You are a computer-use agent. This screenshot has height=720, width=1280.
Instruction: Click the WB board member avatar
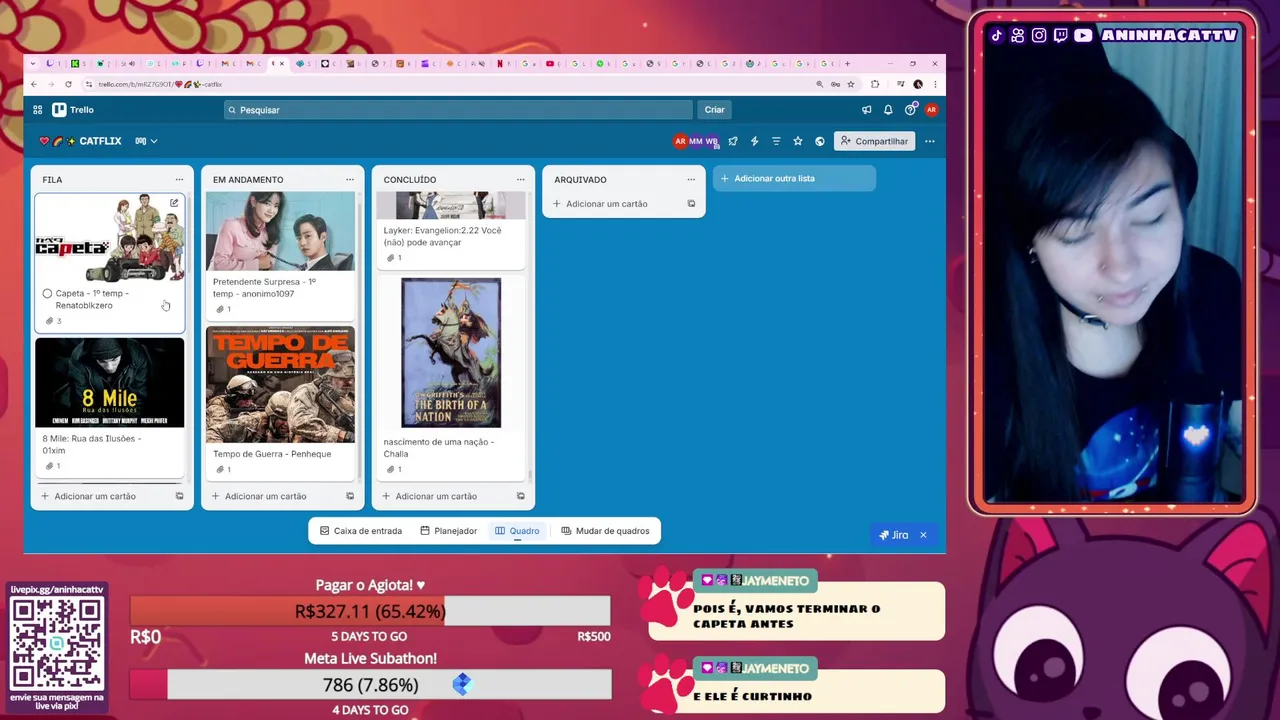point(711,141)
